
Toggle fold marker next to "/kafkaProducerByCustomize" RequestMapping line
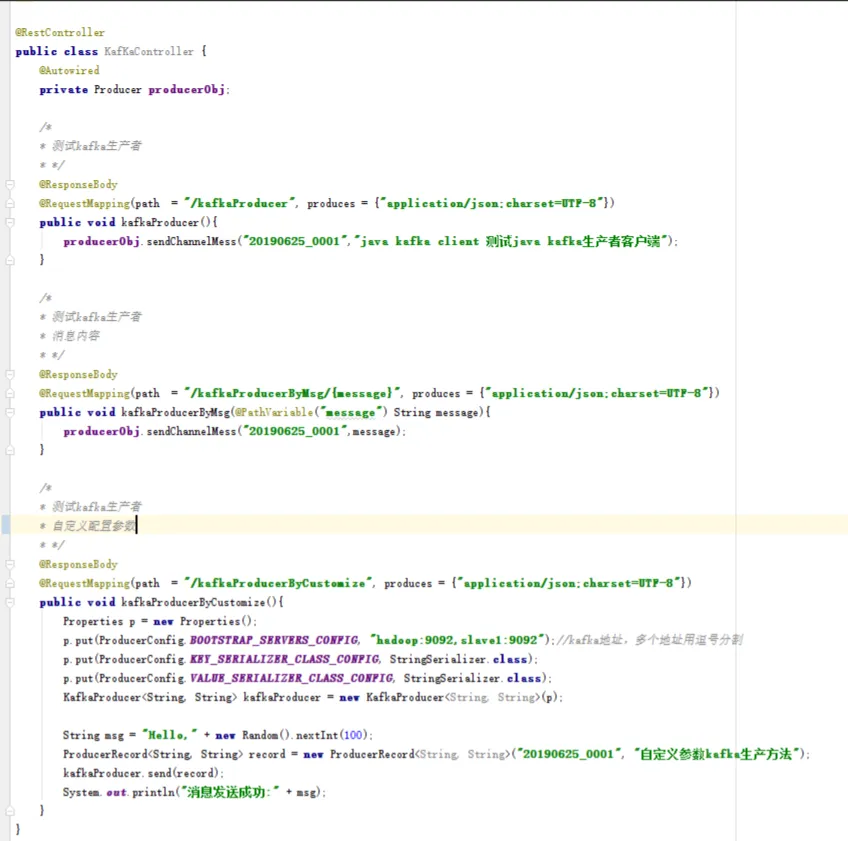[x=10, y=583]
